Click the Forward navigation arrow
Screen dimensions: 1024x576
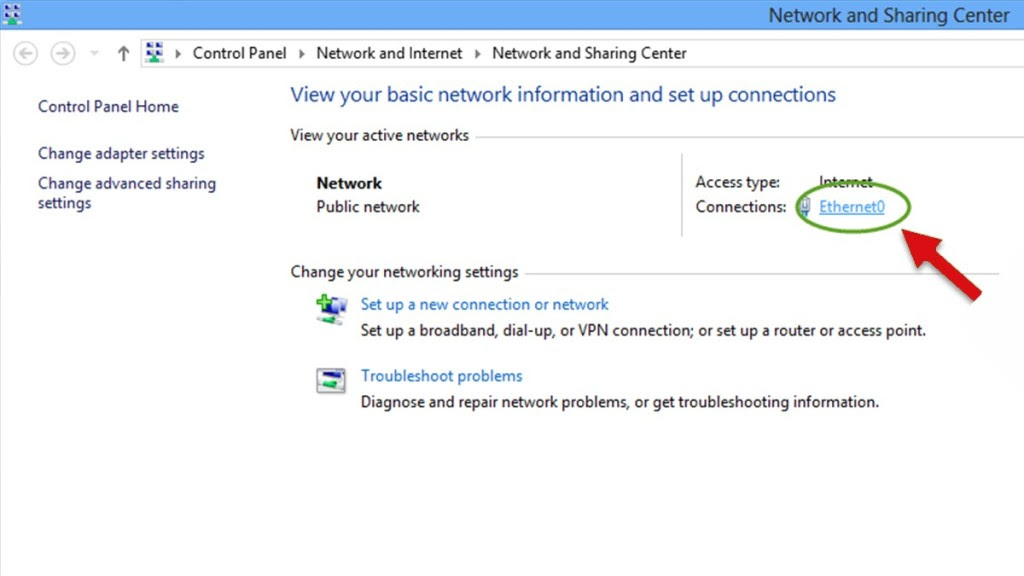point(63,54)
